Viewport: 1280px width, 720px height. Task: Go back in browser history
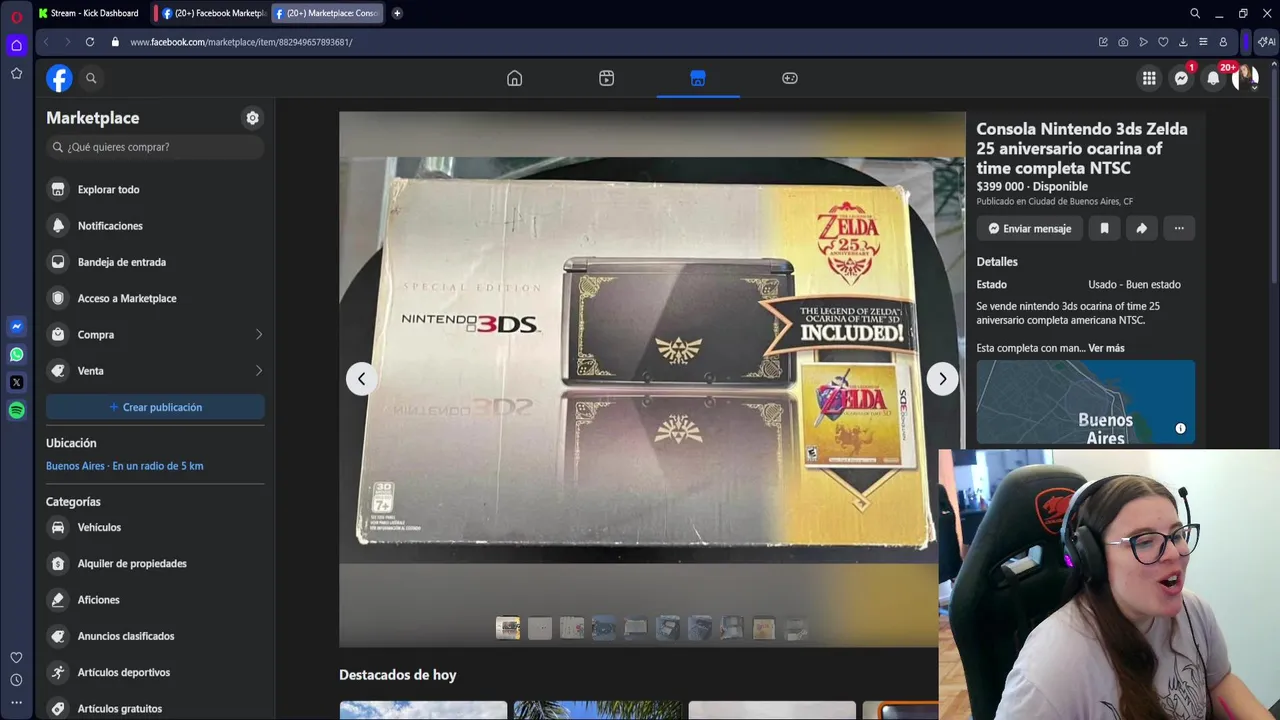point(46,42)
